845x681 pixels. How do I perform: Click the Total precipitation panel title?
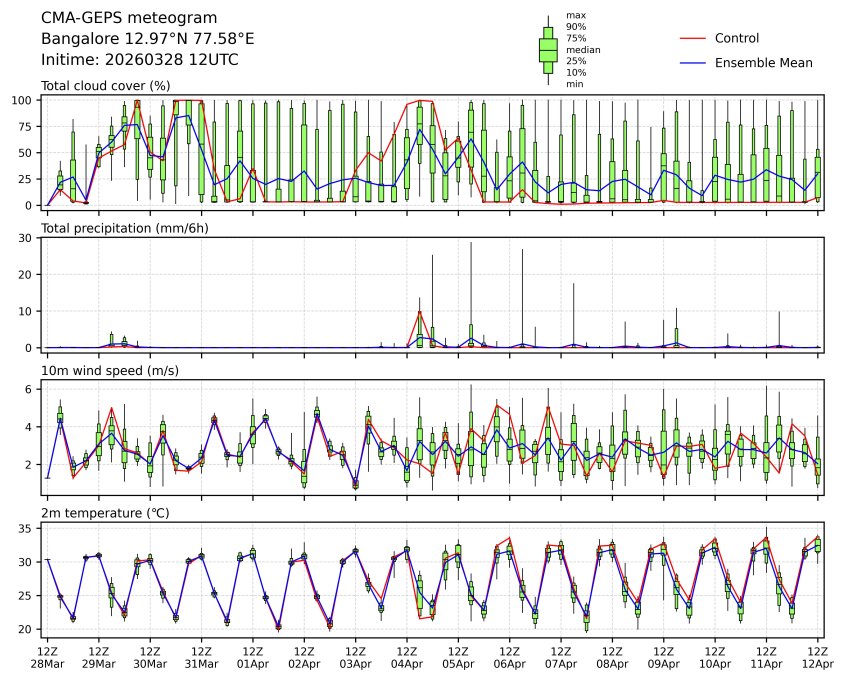[124, 228]
